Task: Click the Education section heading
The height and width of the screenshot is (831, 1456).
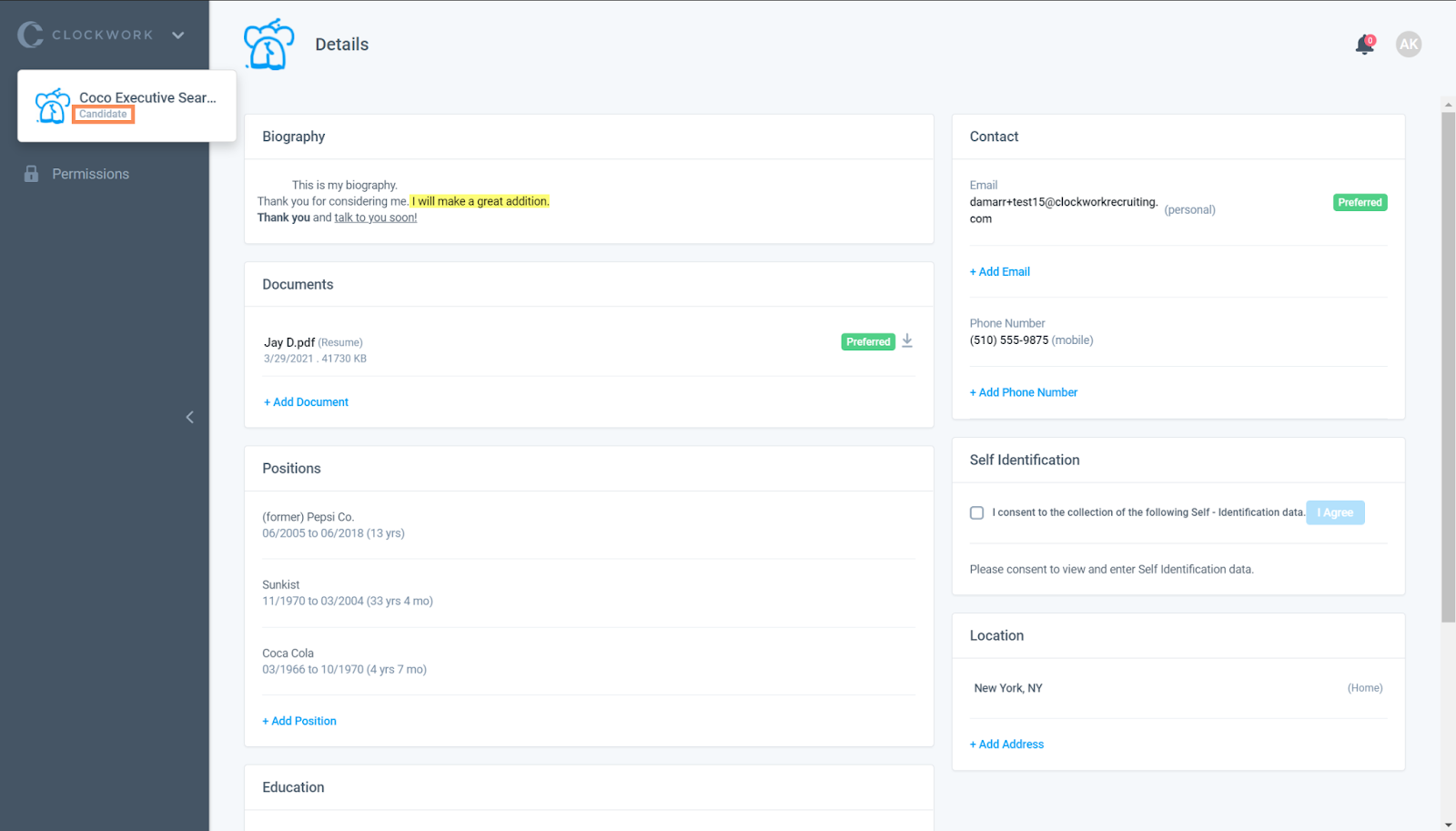Action: coord(293,787)
